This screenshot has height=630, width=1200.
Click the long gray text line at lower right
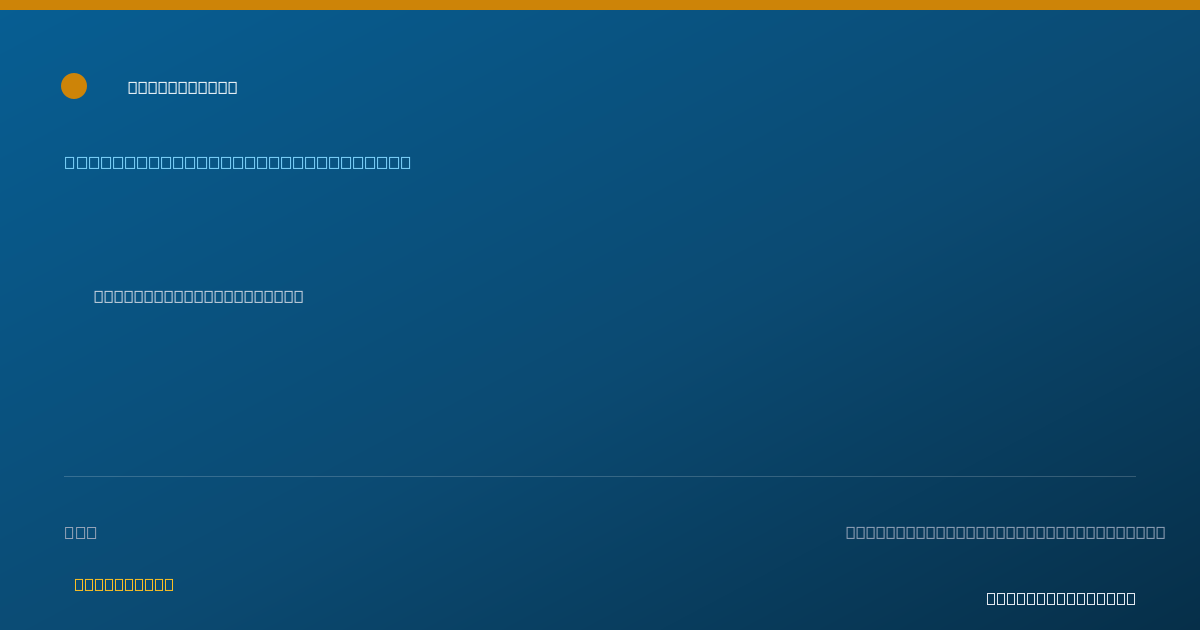click(x=1006, y=532)
